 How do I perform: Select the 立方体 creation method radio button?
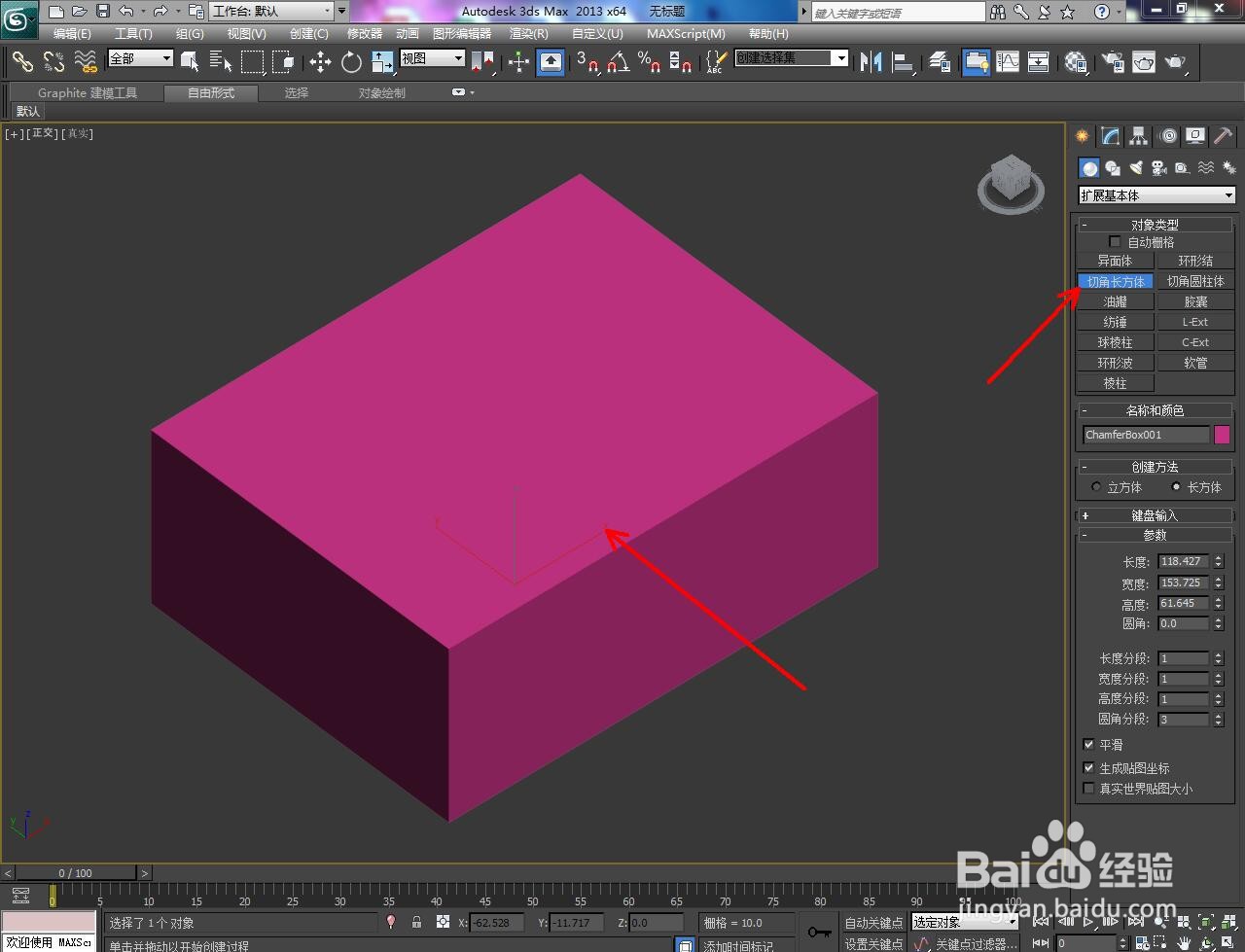1098,487
